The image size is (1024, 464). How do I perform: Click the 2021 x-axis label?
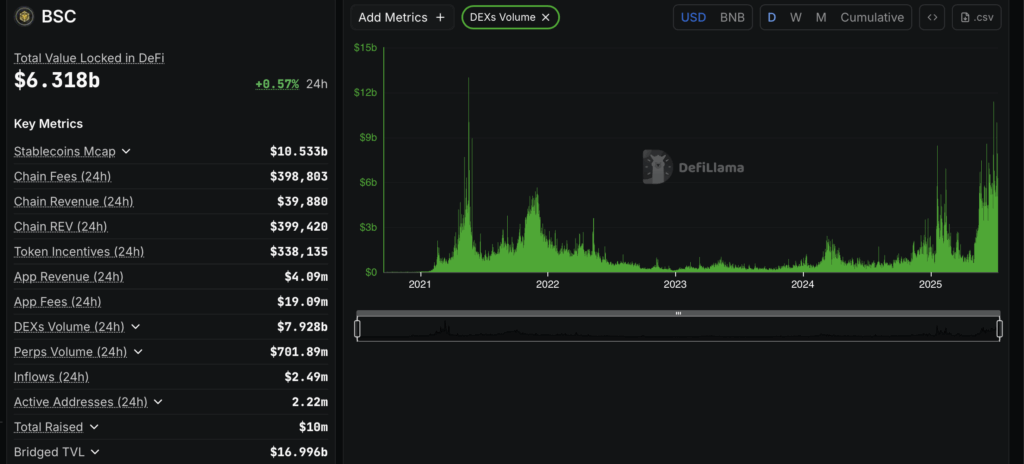pos(420,284)
